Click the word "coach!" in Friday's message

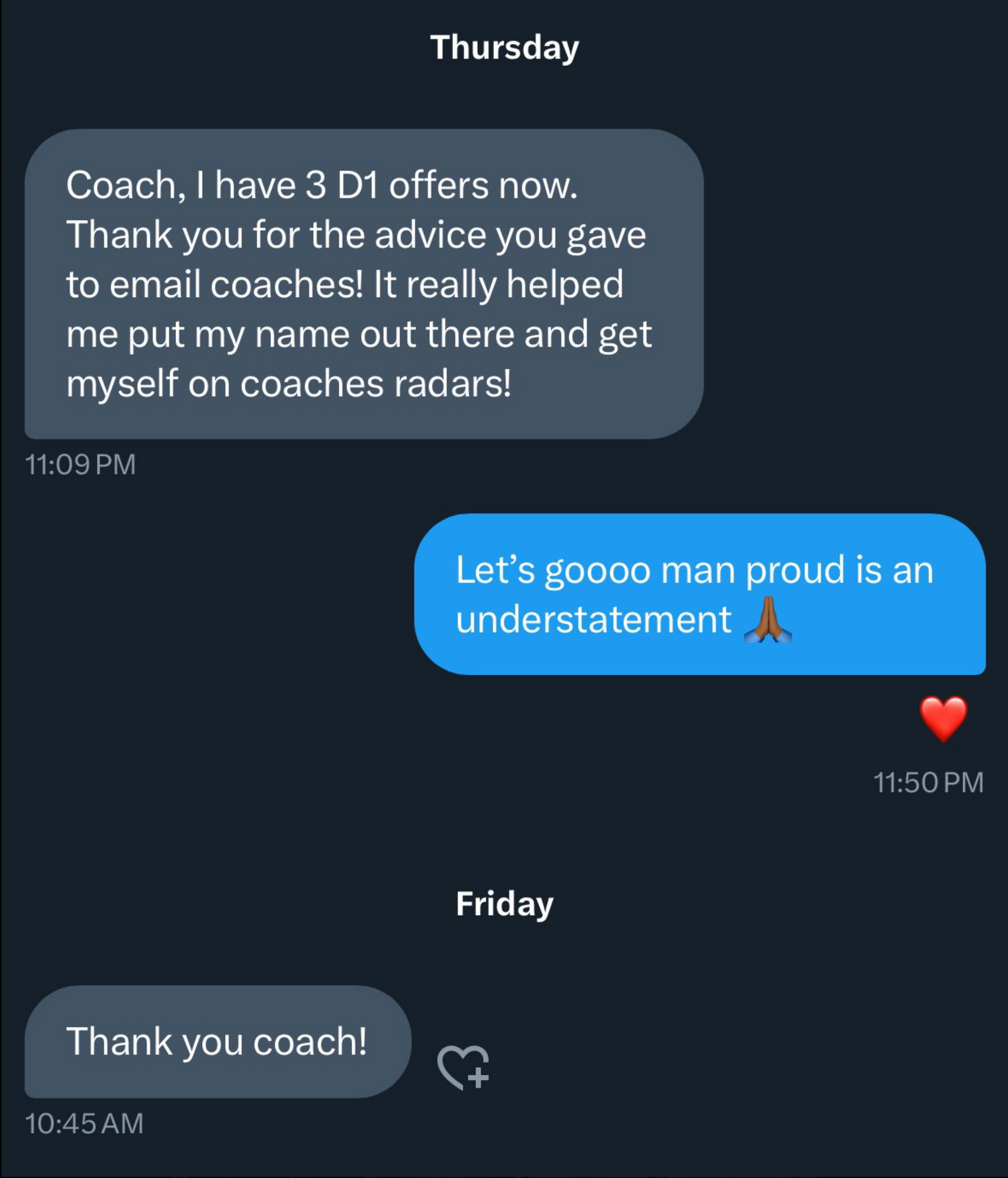pos(310,1041)
